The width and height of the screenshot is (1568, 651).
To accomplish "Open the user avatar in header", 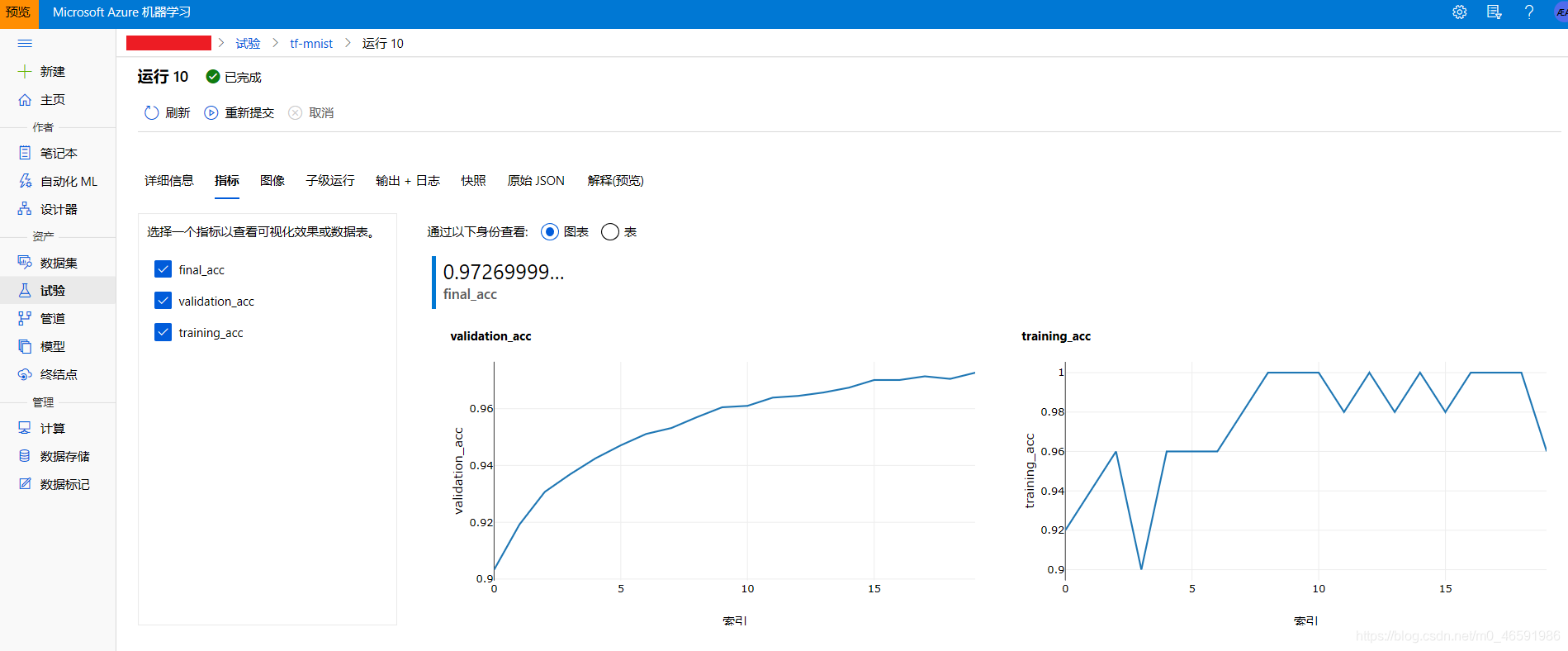I will pyautogui.click(x=1561, y=12).
